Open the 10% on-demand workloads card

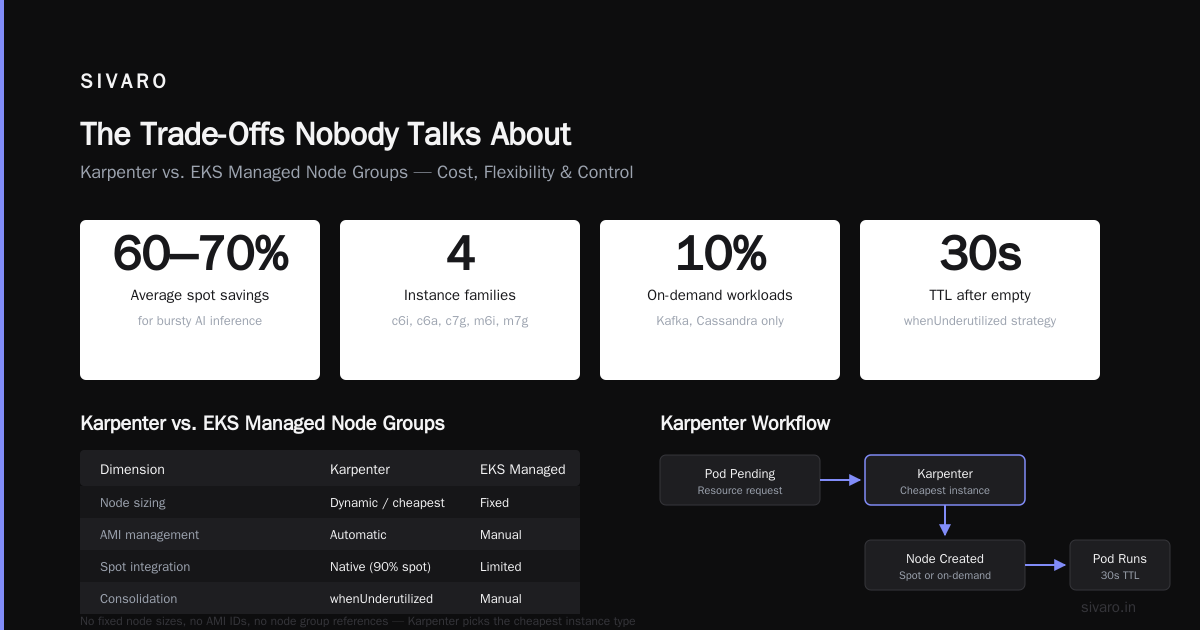720,300
